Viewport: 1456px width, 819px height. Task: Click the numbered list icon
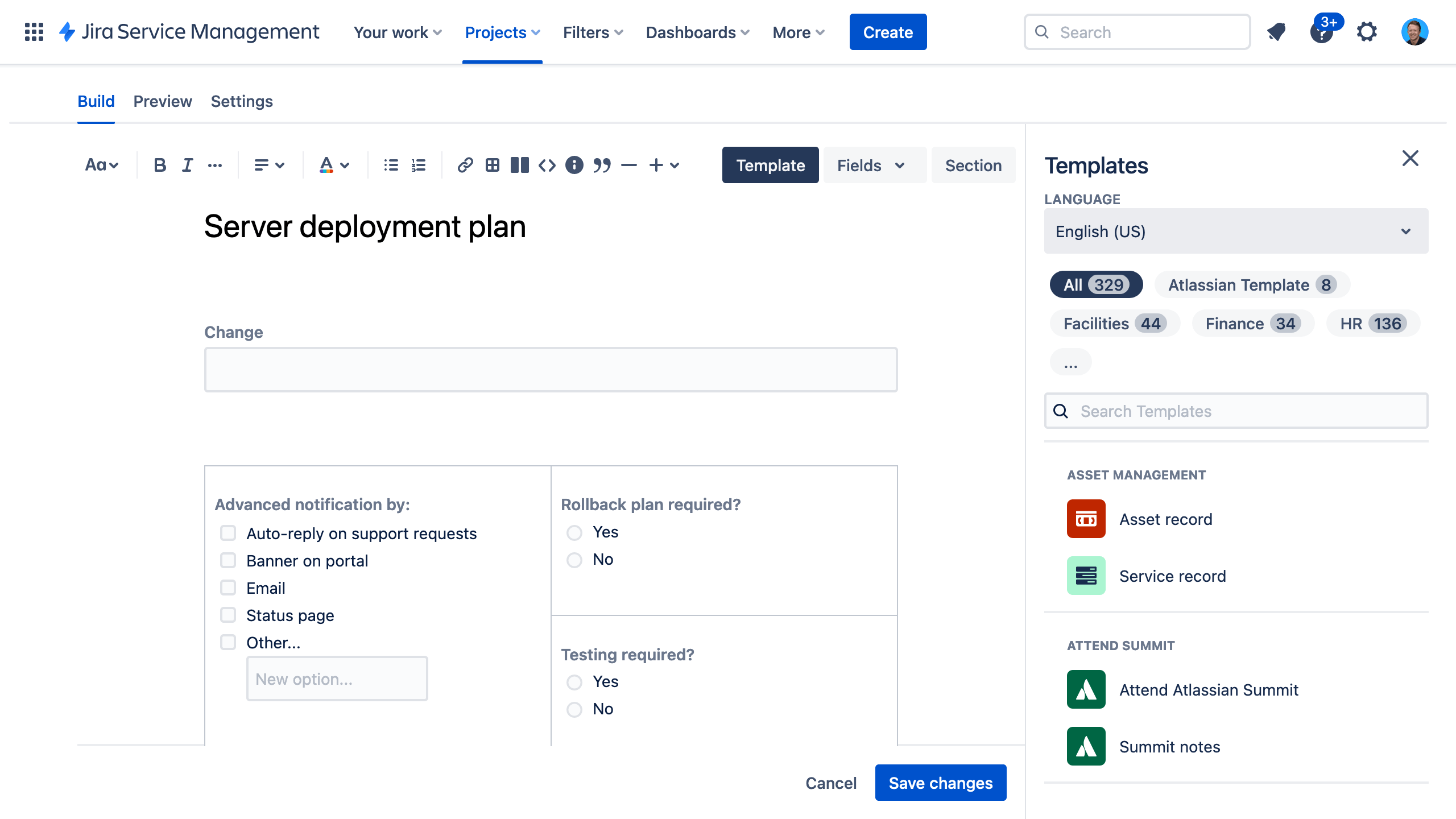point(419,164)
